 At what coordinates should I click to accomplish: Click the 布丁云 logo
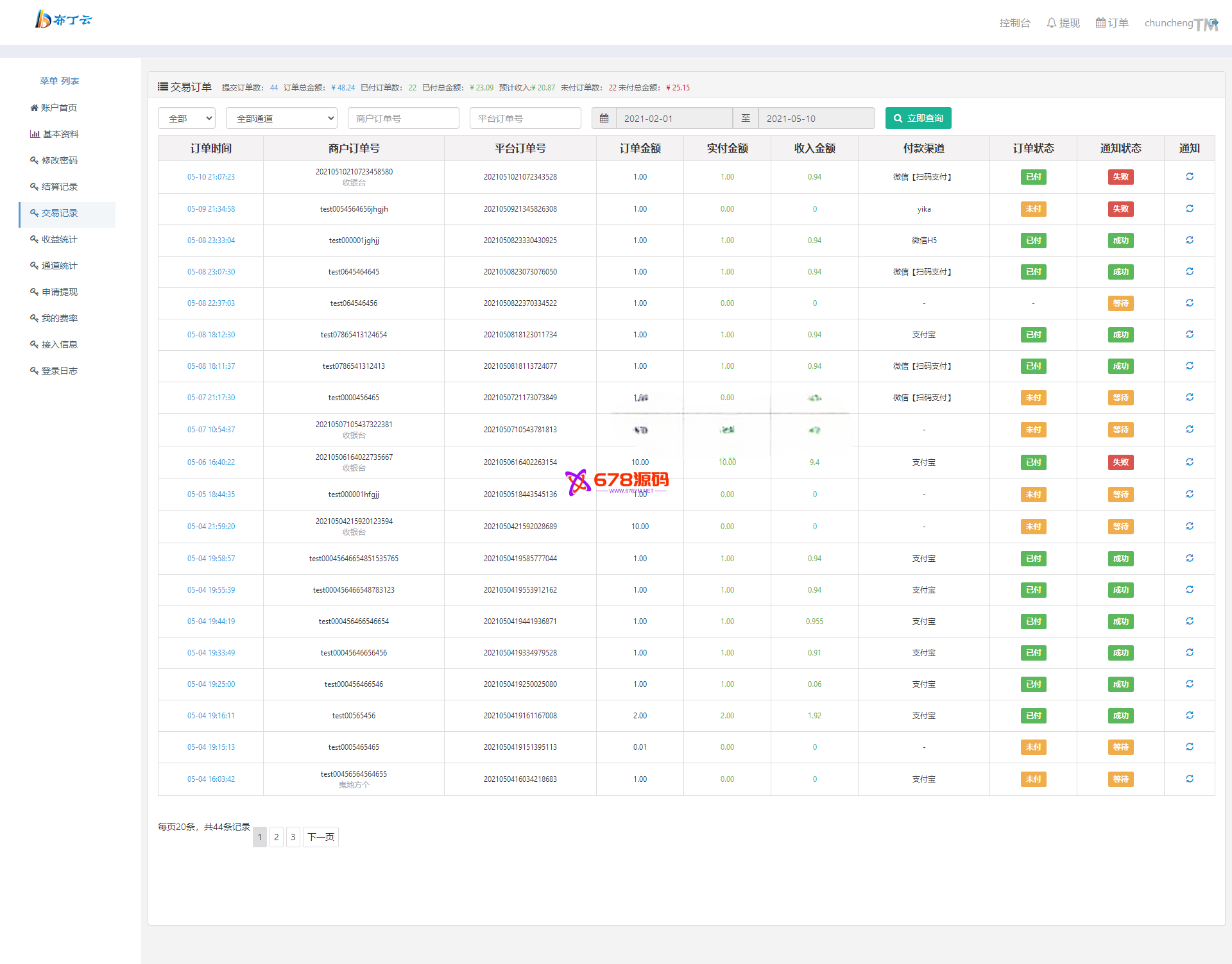pos(64,20)
